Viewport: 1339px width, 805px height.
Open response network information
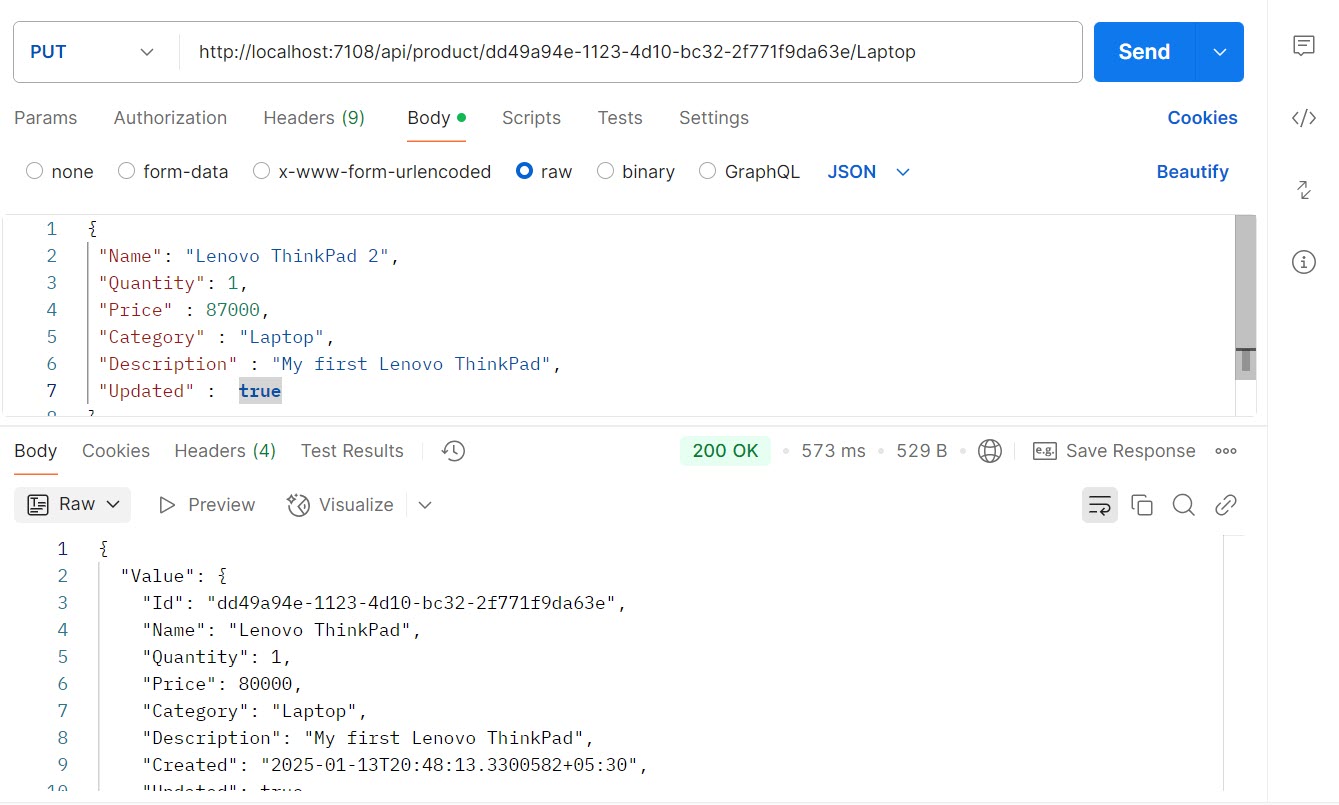989,451
